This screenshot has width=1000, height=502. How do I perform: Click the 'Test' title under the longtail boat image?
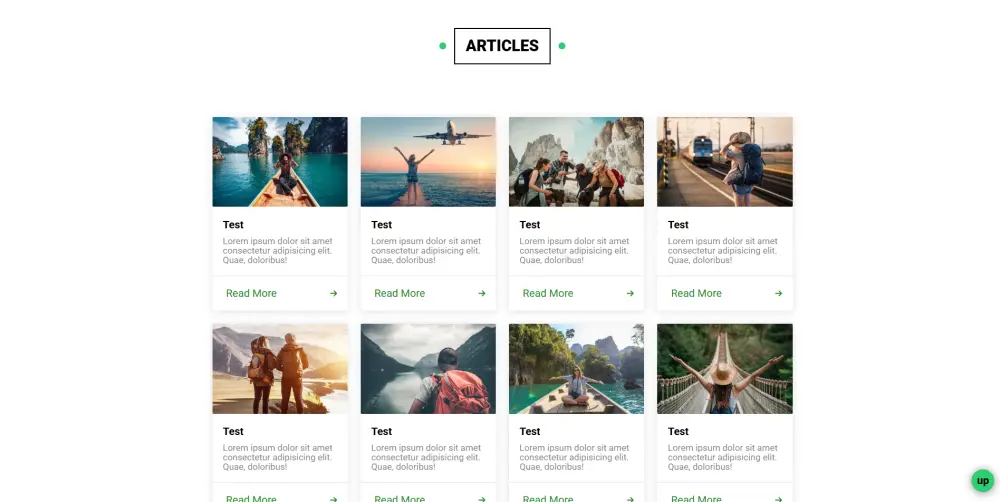pyautogui.click(x=233, y=225)
